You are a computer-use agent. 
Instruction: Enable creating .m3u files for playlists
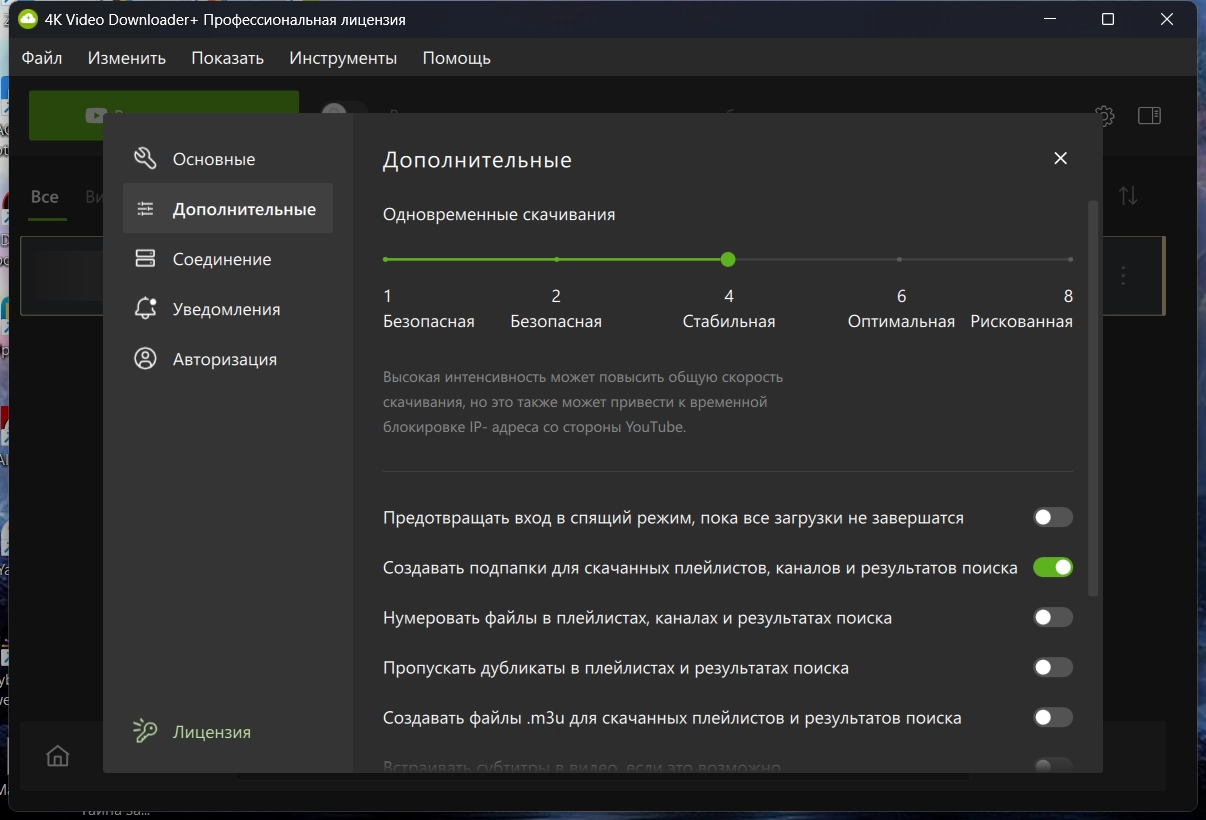pos(1052,717)
